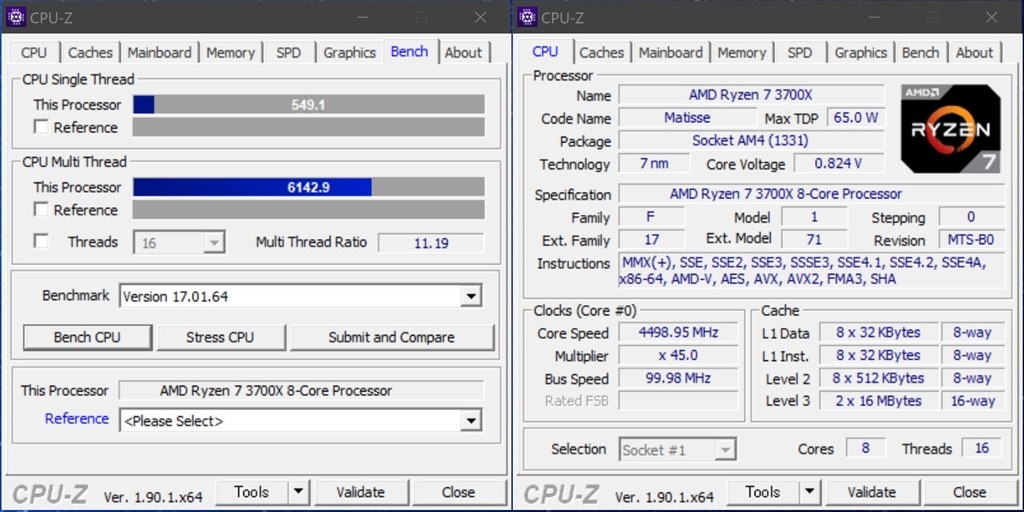Click the Code Name value Matisse
The width and height of the screenshot is (1024, 512).
tap(687, 118)
